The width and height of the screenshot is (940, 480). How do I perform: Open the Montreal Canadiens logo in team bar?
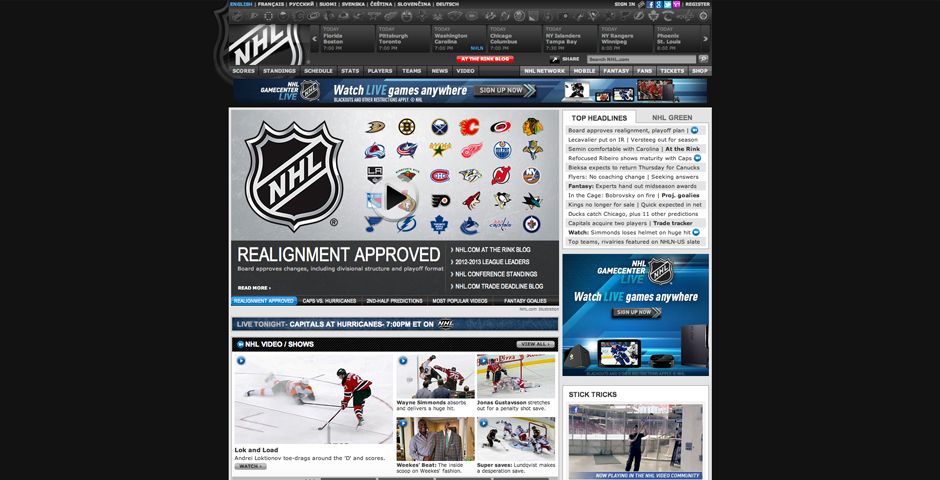pos(472,16)
